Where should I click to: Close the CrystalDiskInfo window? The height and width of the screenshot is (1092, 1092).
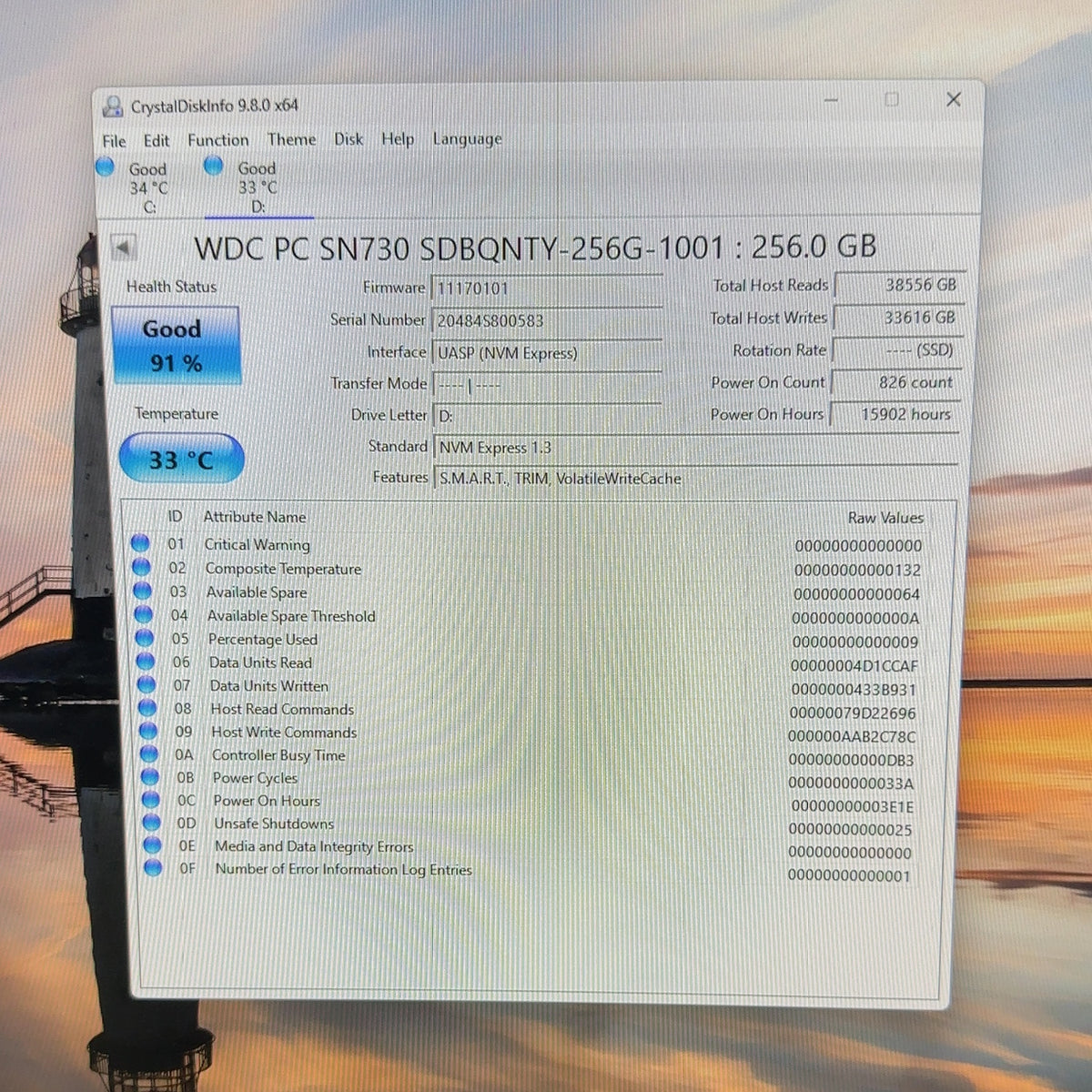click(954, 99)
